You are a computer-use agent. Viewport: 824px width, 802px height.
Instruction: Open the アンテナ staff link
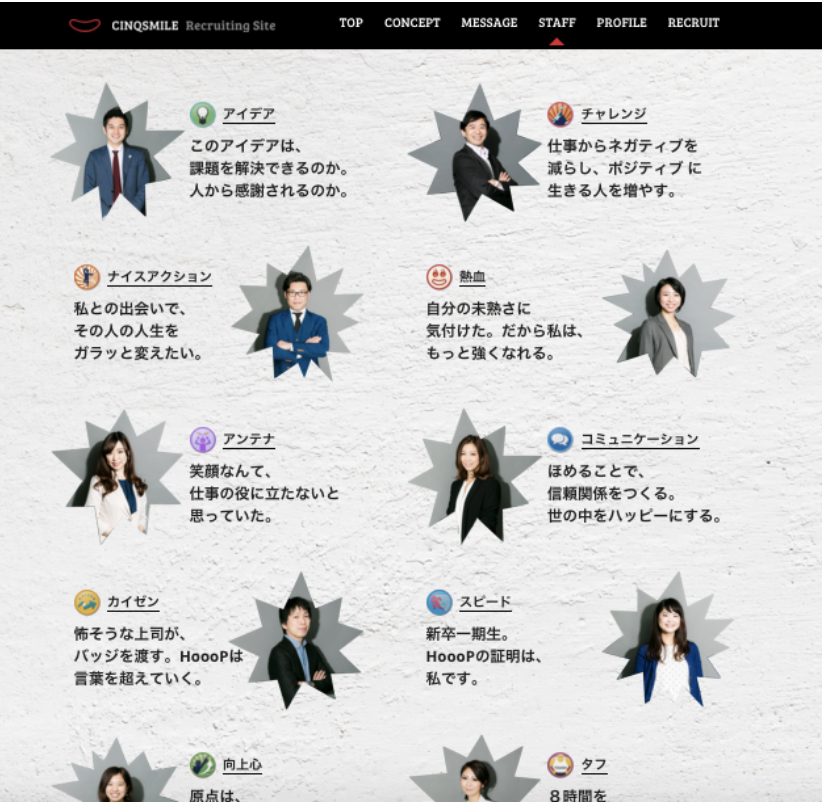pyautogui.click(x=249, y=439)
